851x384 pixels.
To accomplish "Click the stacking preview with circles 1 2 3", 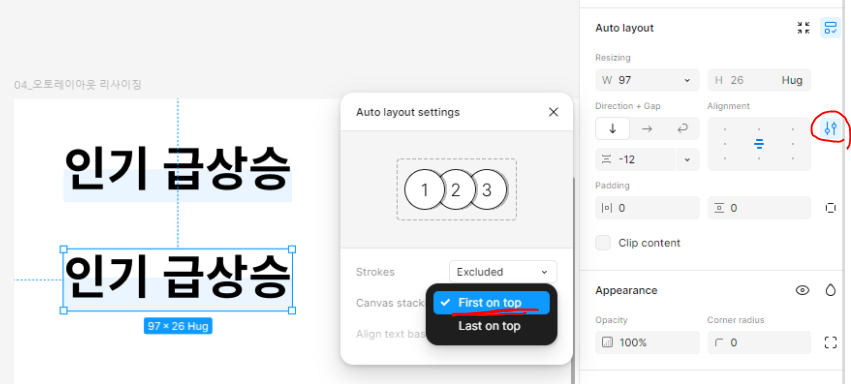I will tap(456, 189).
